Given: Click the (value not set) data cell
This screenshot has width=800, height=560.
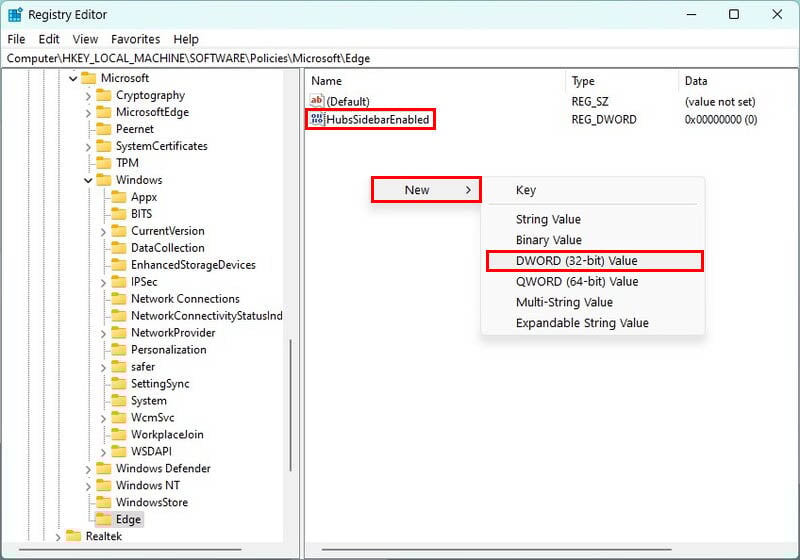Looking at the screenshot, I should coord(720,101).
